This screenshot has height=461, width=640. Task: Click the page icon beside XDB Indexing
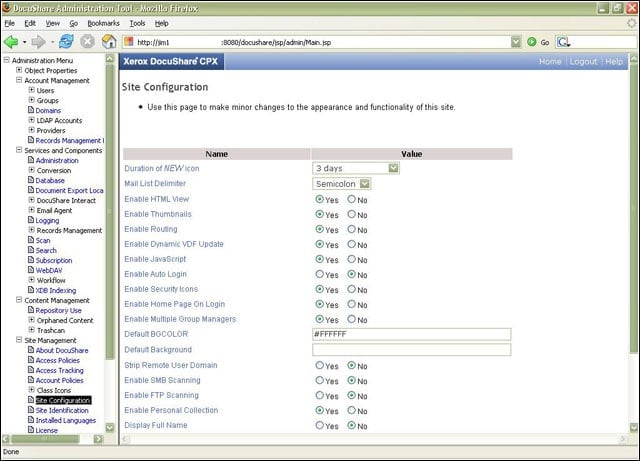[x=31, y=290]
